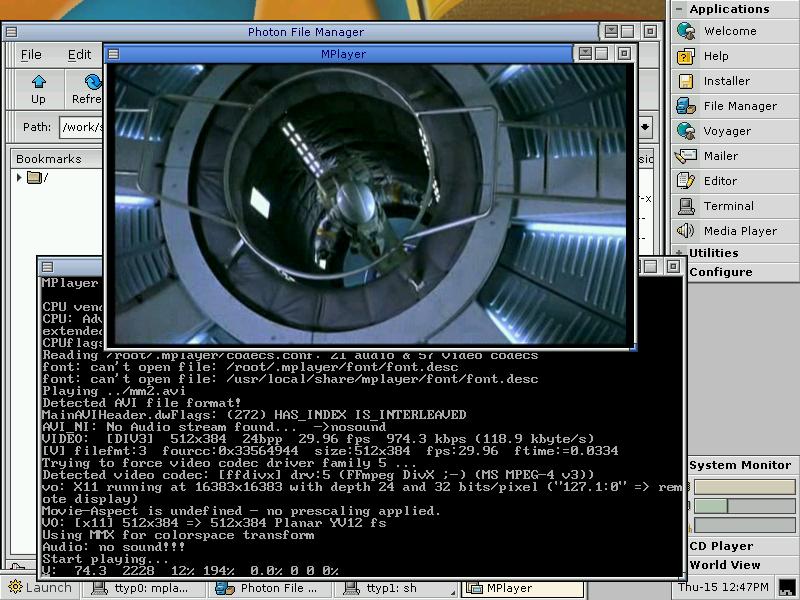Click the Launch button on the taskbar
The height and width of the screenshot is (600, 800).
coord(38,588)
